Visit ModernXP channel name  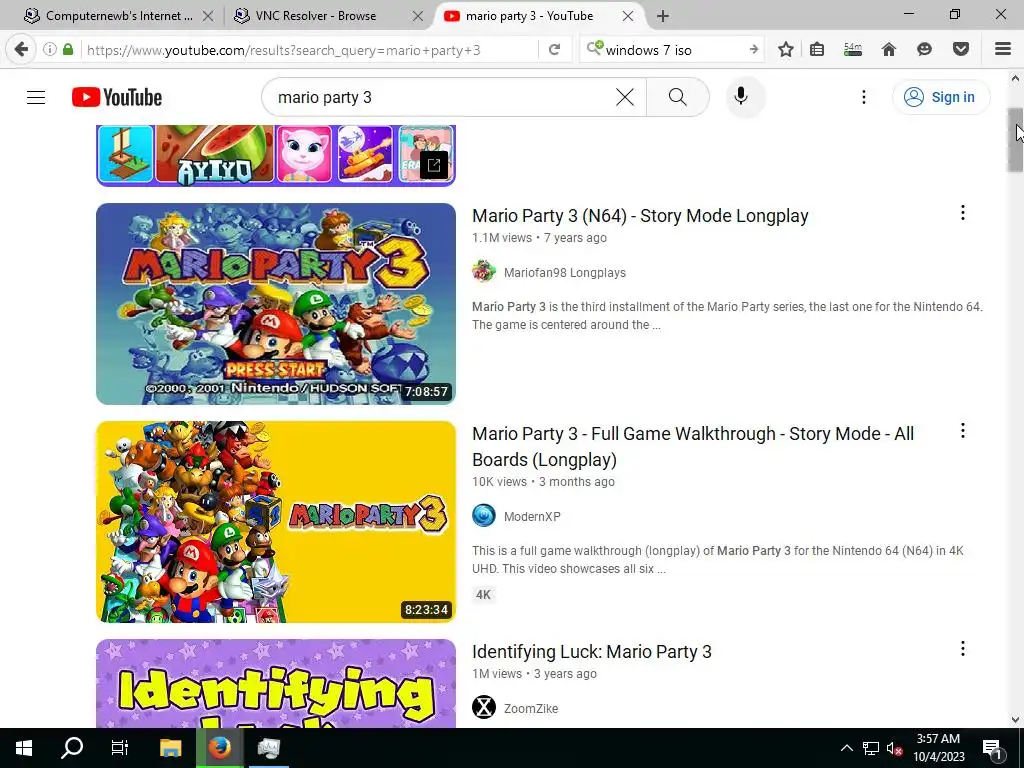[x=532, y=517]
